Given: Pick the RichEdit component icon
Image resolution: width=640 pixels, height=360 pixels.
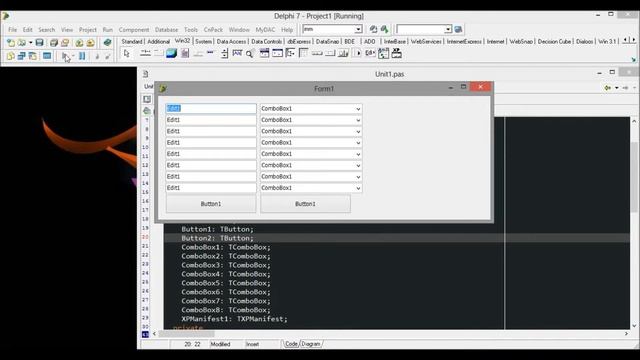Looking at the screenshot, I should pyautogui.click(x=185, y=53).
